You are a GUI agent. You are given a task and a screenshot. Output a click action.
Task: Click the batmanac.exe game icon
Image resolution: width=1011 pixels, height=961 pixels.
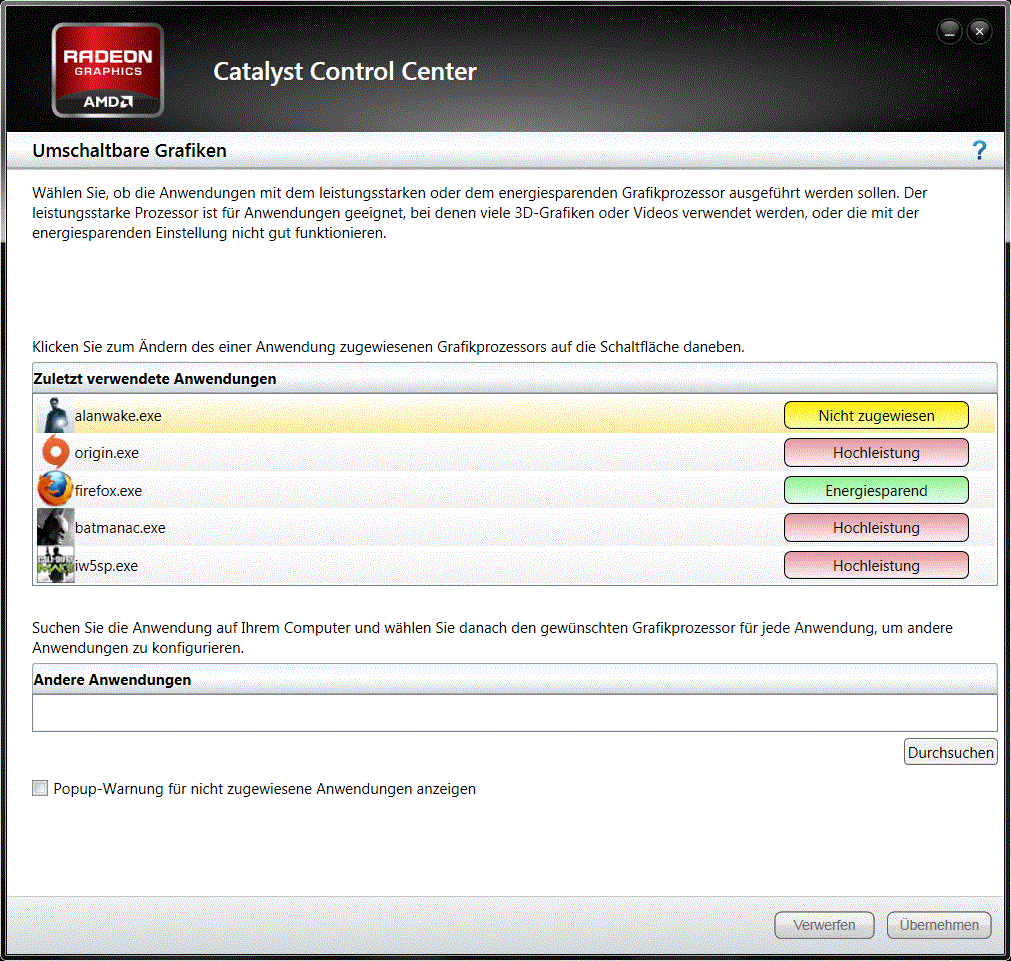(55, 527)
